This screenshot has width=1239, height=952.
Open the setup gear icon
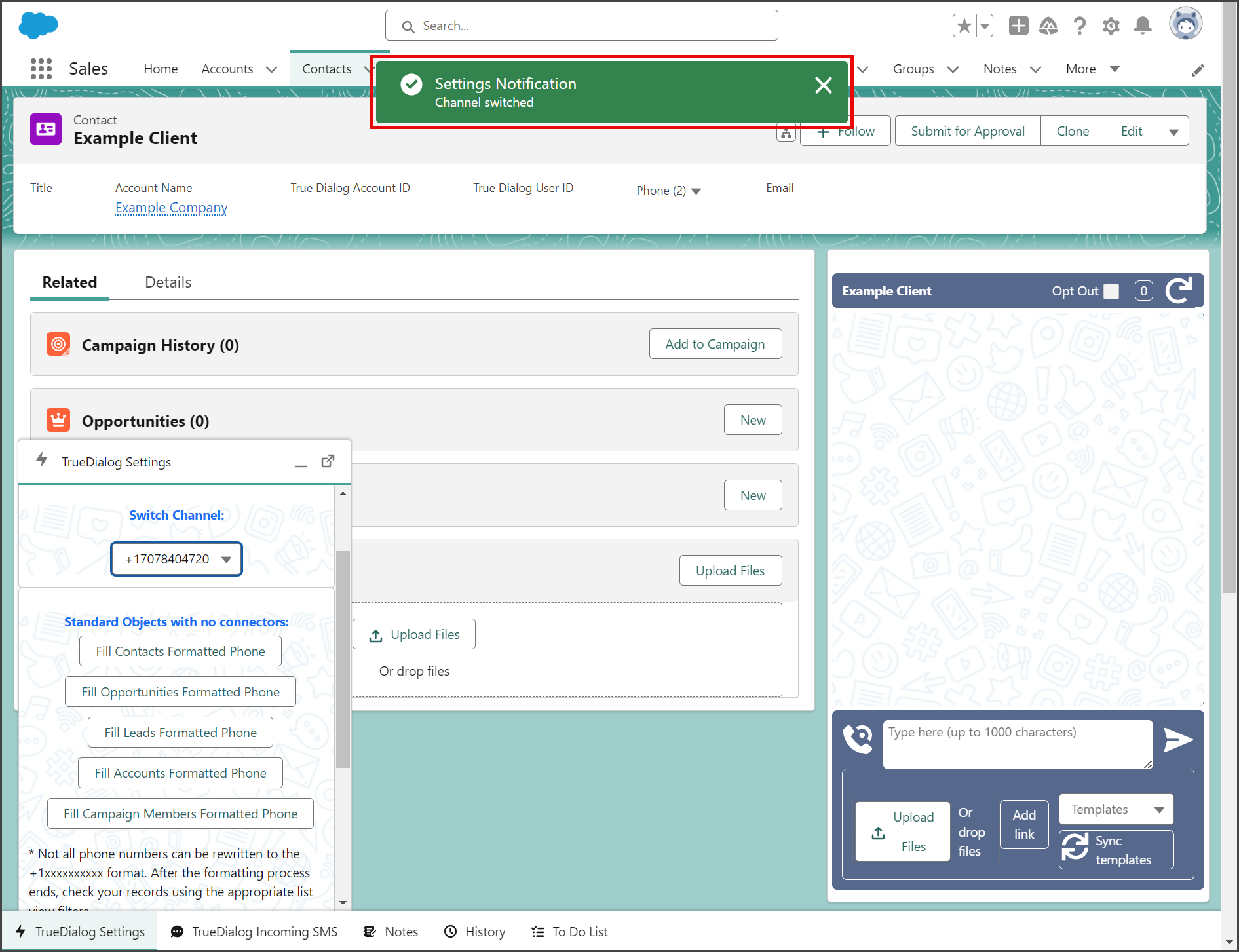click(x=1111, y=26)
